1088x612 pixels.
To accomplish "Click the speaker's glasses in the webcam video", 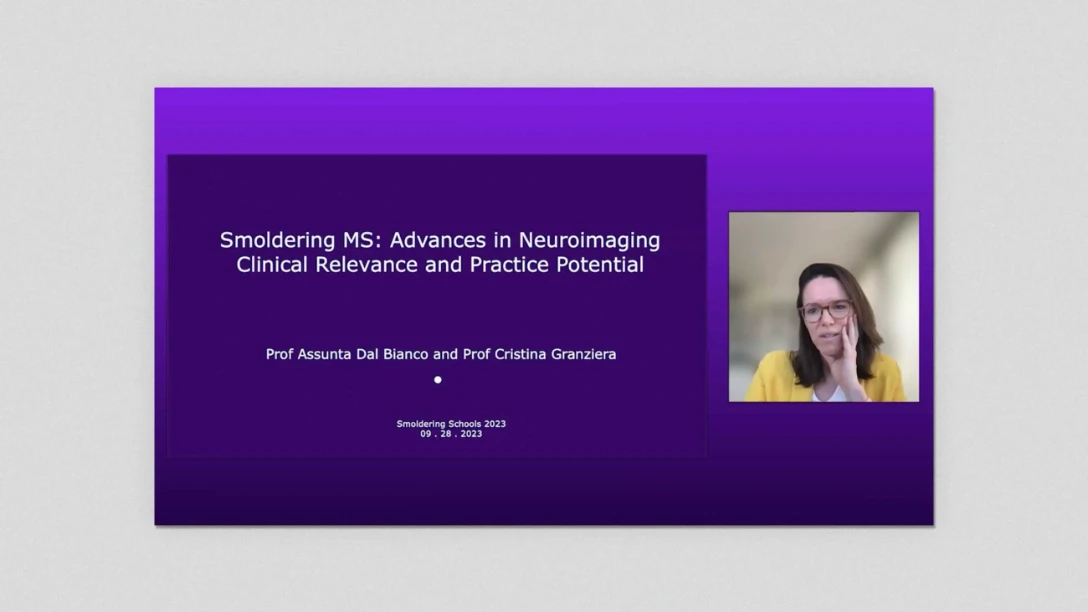I will (x=825, y=311).
